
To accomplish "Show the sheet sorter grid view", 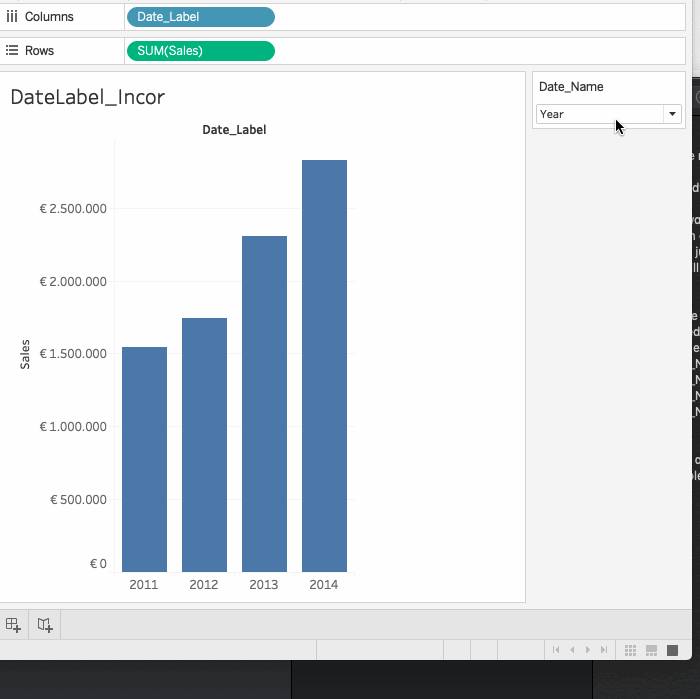I will tap(630, 650).
